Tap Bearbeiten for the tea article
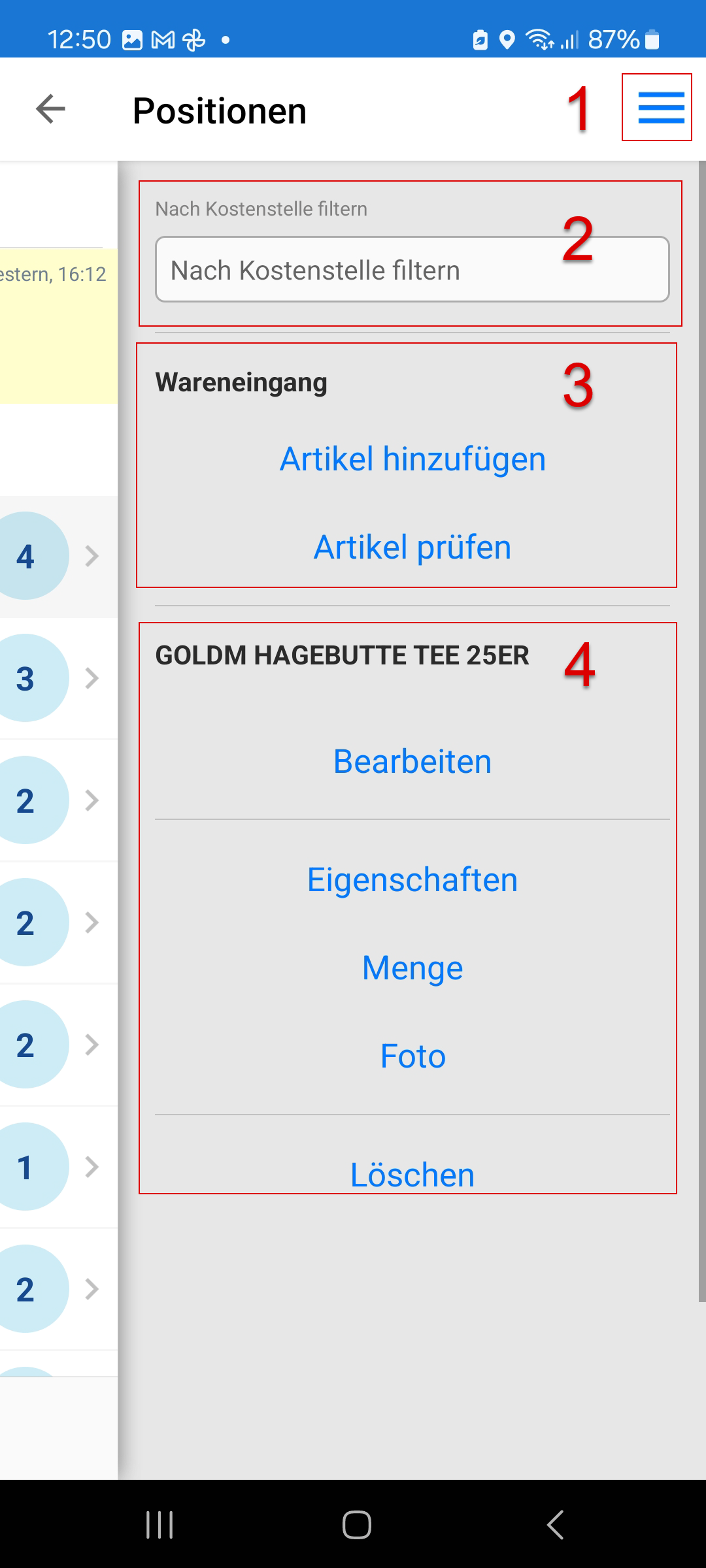This screenshot has height=1568, width=706. coord(412,761)
